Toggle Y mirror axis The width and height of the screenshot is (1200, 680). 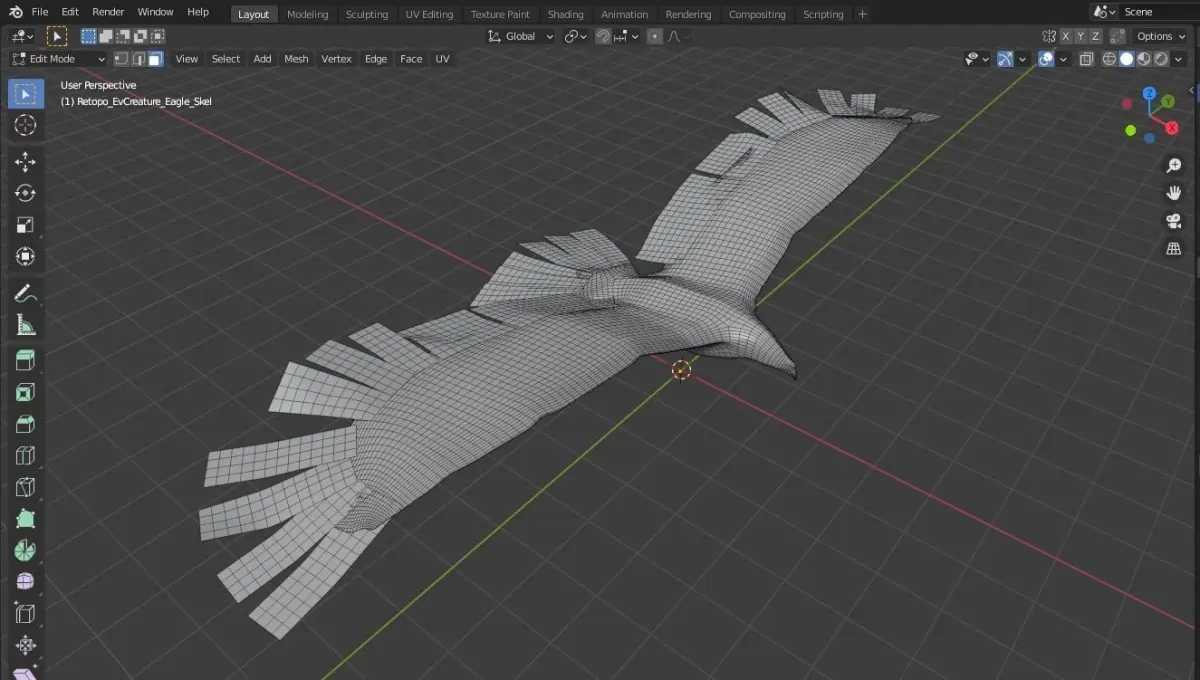1081,36
